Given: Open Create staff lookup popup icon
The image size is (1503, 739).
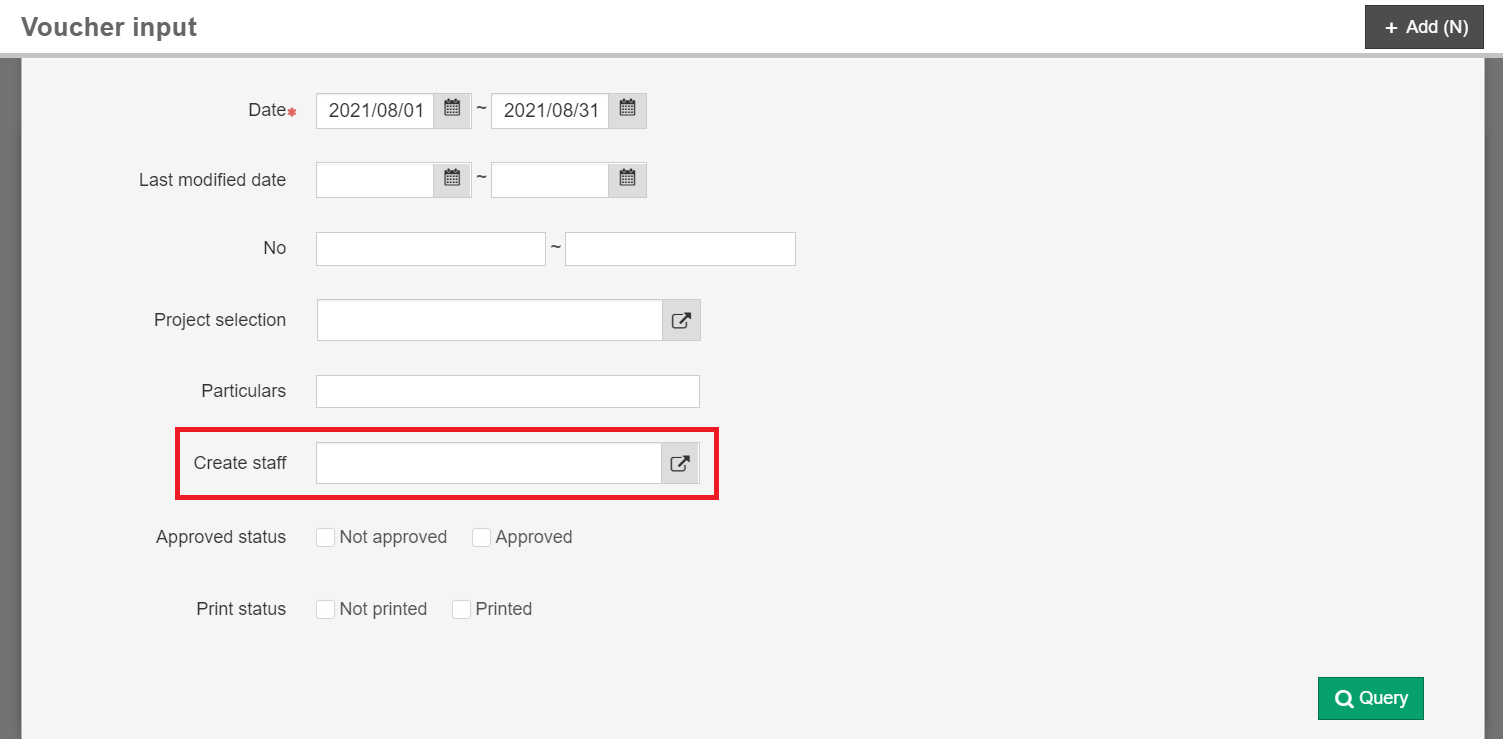Looking at the screenshot, I should [680, 464].
